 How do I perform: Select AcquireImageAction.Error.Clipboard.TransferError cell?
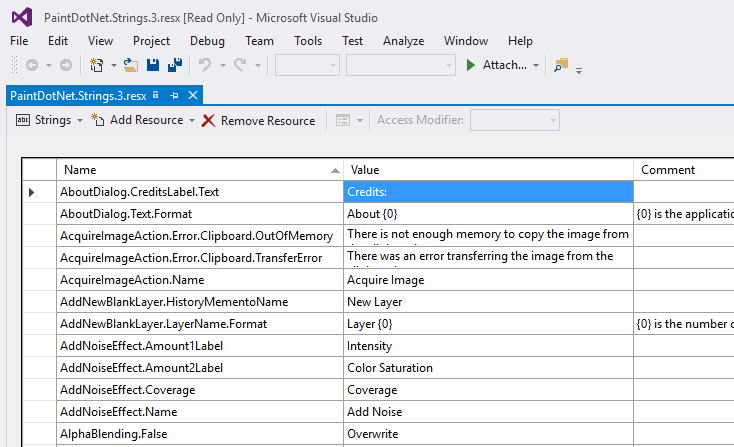point(200,258)
